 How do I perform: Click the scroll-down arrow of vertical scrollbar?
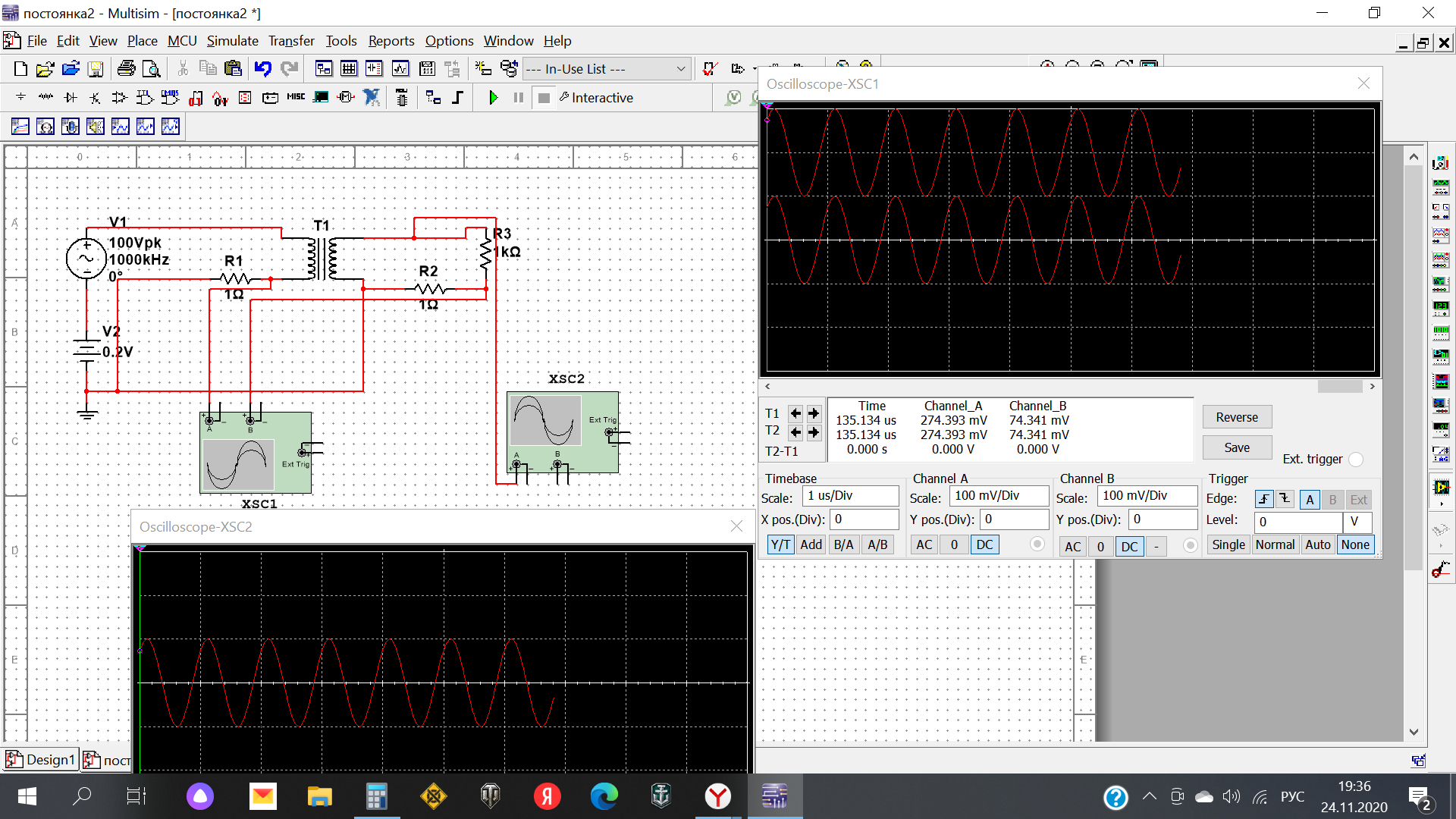[1414, 732]
